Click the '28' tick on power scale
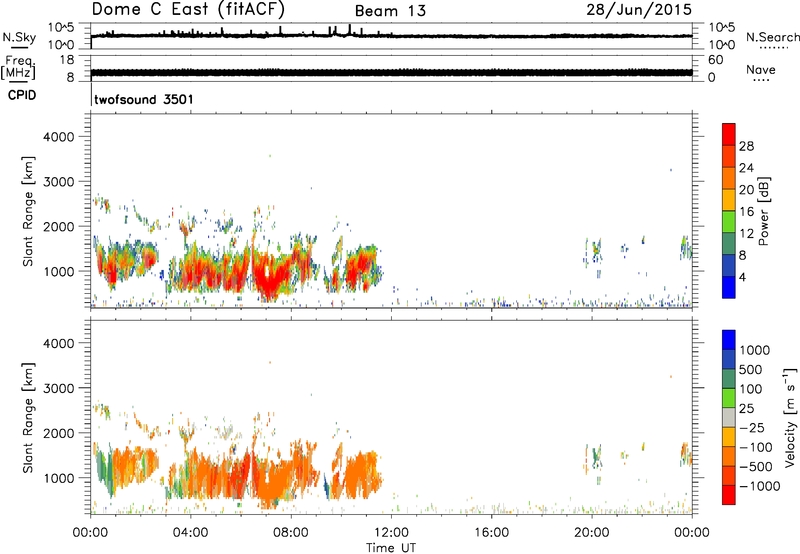800x554 pixels. 746,146
